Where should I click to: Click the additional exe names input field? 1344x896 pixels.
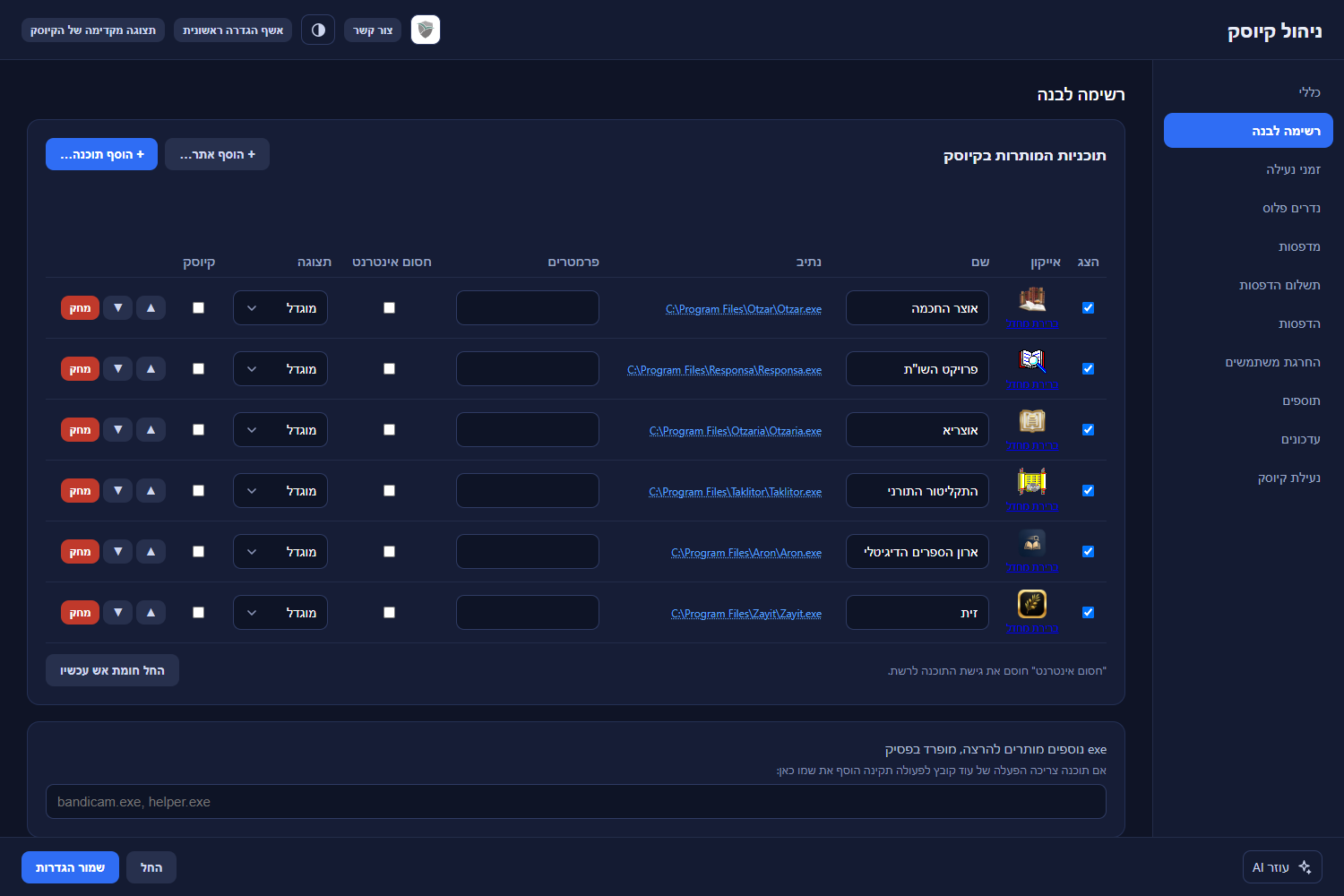(x=576, y=802)
